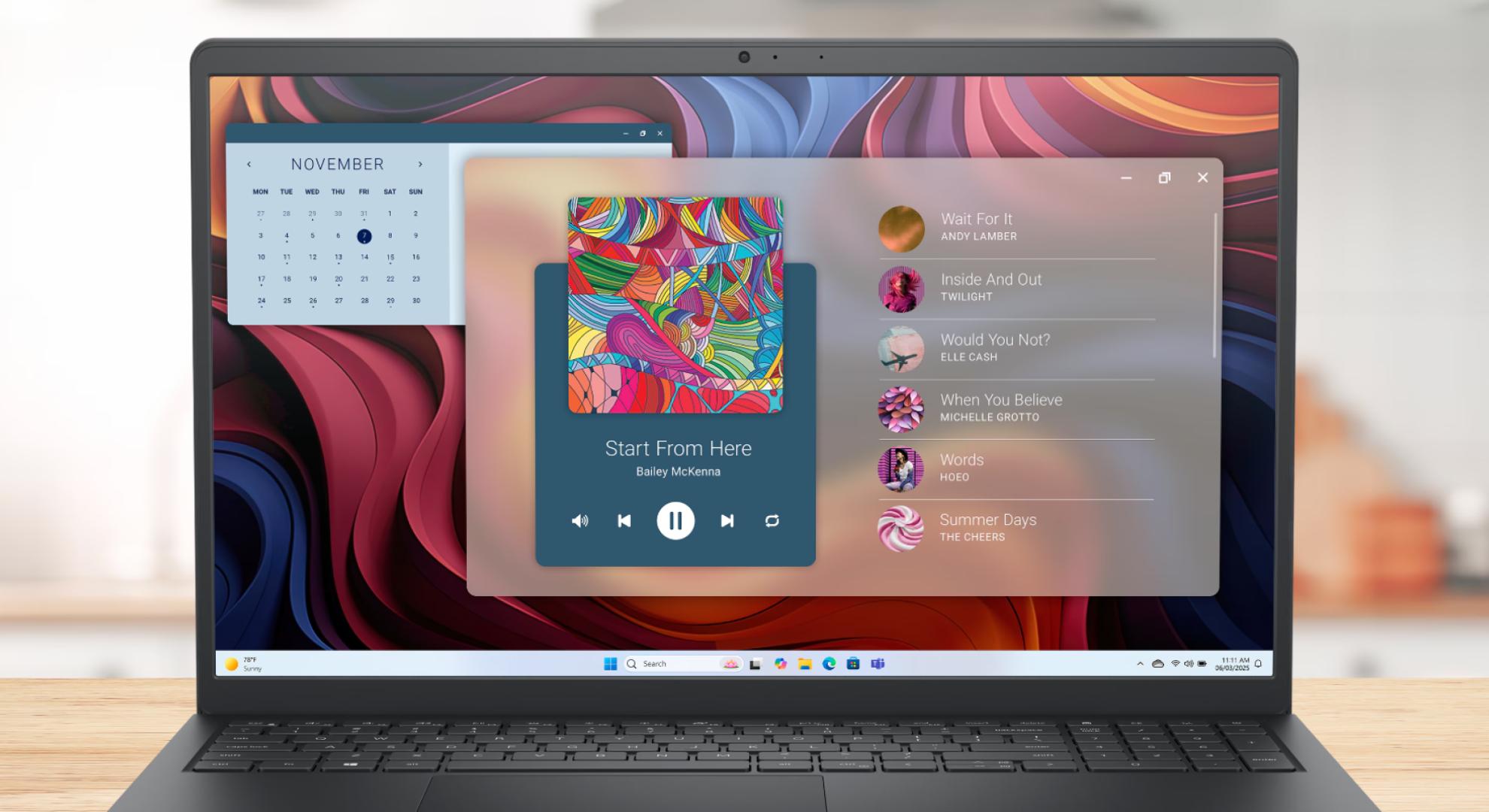Screen dimensions: 1489x812
Task: Open the Windows Start menu
Action: tap(611, 664)
